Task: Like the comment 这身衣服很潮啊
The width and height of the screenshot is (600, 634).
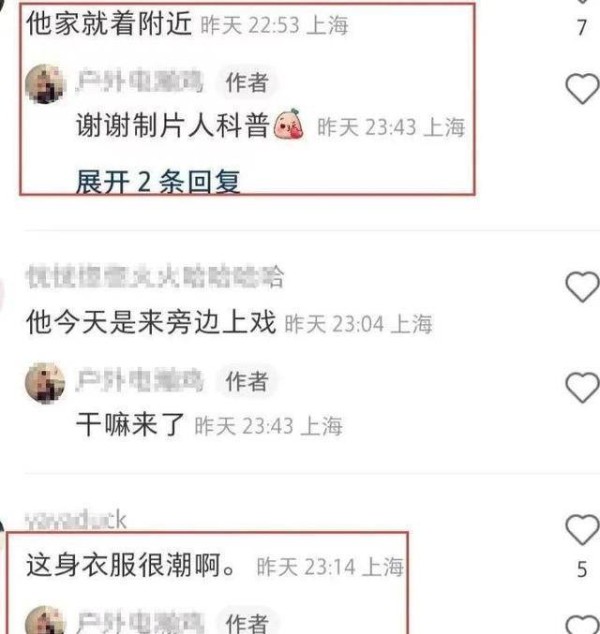Action: pyautogui.click(x=582, y=529)
